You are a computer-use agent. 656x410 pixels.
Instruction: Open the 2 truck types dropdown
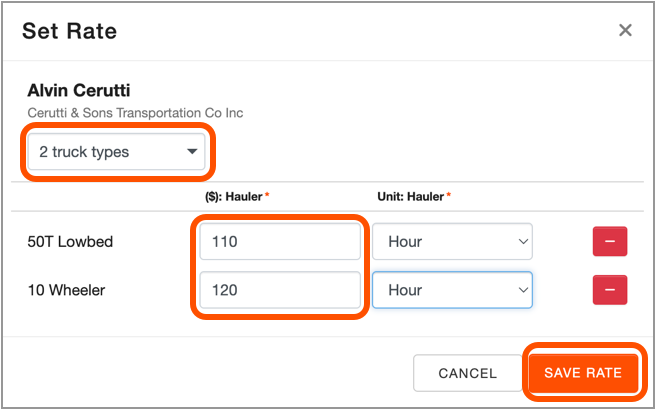(x=116, y=152)
